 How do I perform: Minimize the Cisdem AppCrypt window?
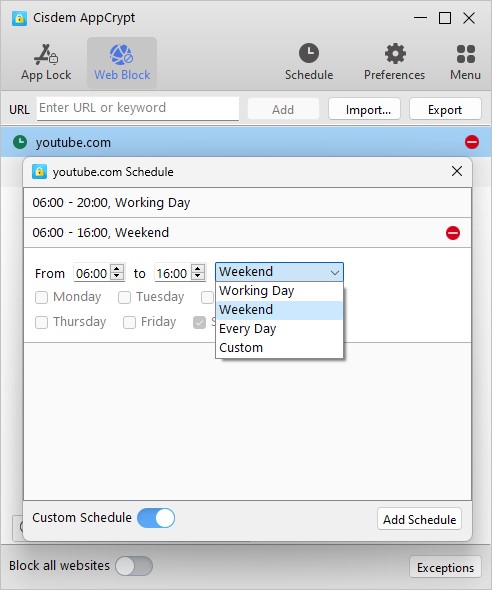pos(420,18)
